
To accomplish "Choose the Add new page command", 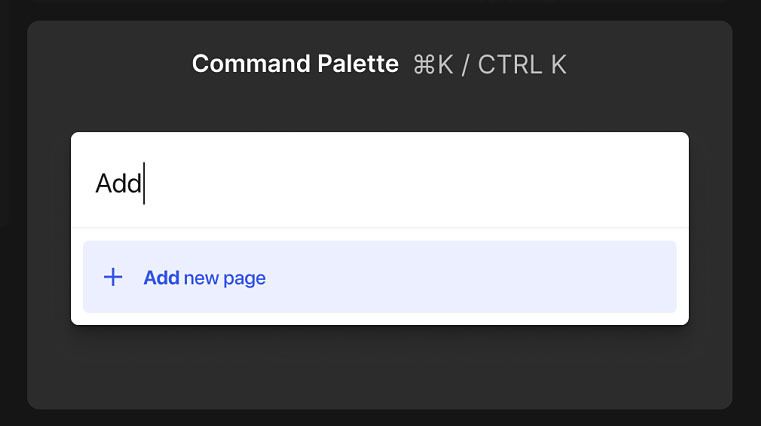I will [x=380, y=277].
